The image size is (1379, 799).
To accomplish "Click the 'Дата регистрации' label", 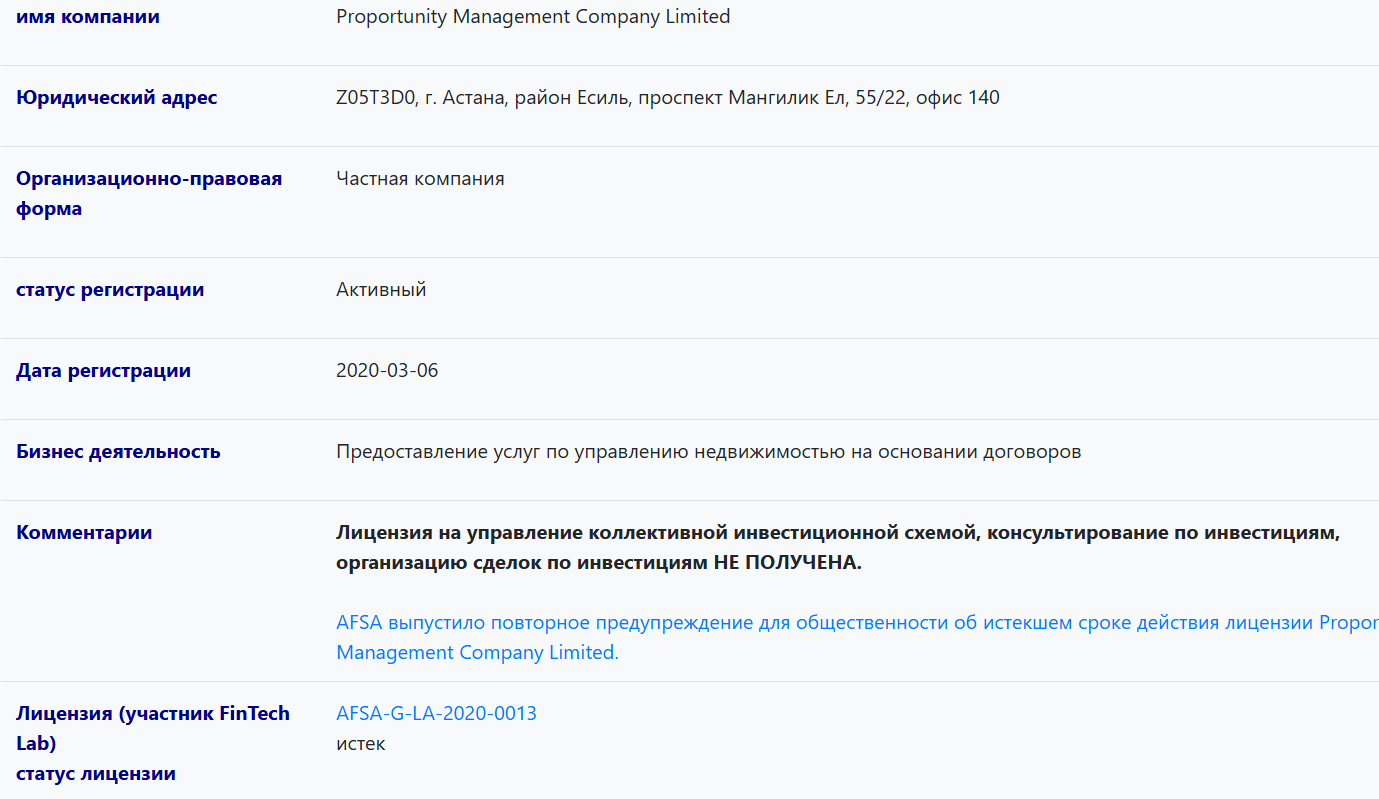I will pos(103,371).
